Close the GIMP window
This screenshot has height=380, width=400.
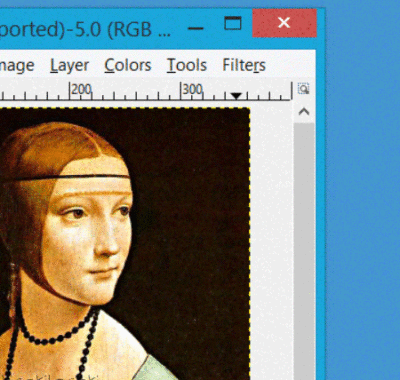click(284, 23)
